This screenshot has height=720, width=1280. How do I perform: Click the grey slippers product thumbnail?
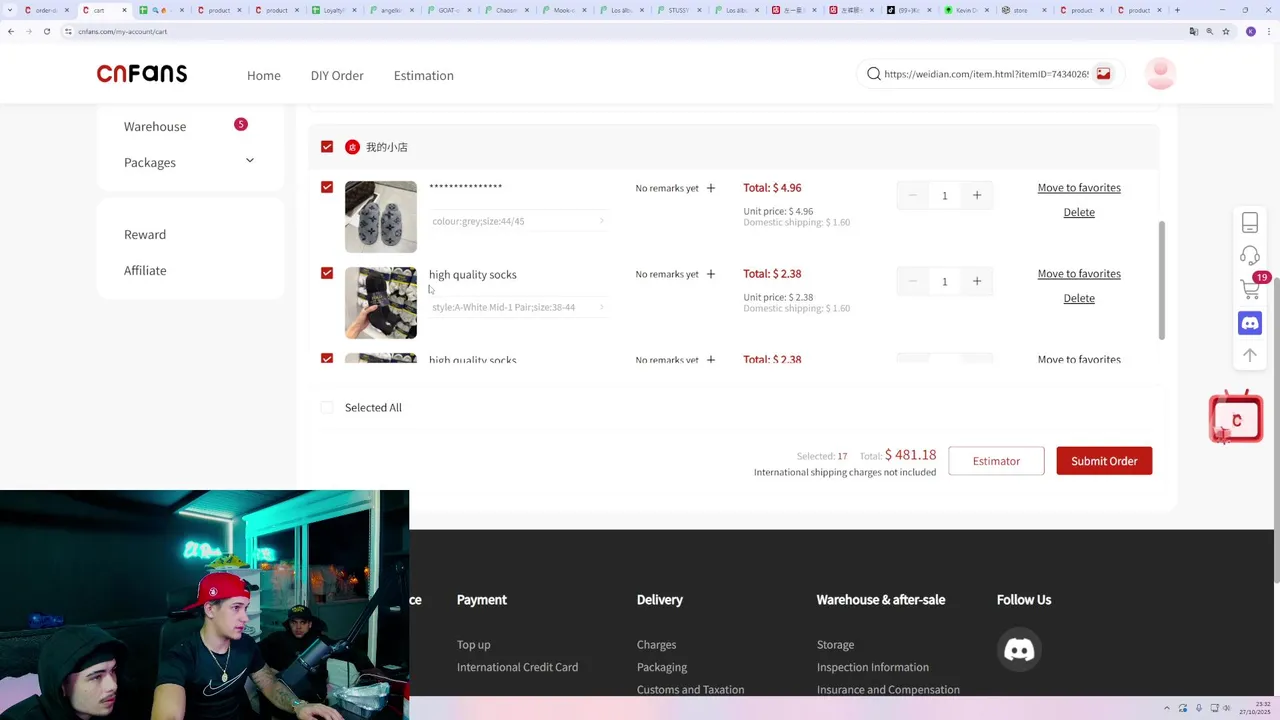tap(381, 217)
